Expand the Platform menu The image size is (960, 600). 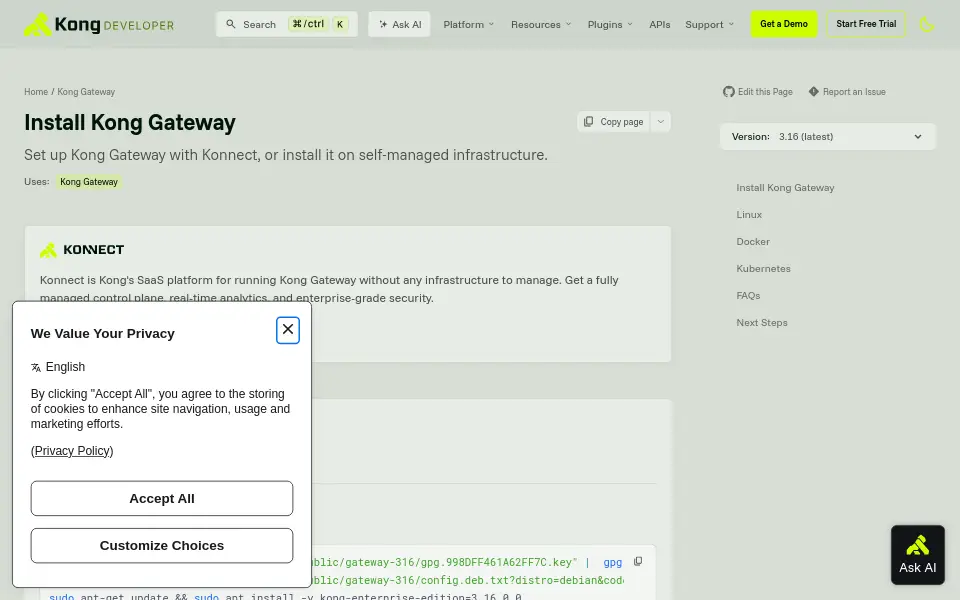[468, 24]
